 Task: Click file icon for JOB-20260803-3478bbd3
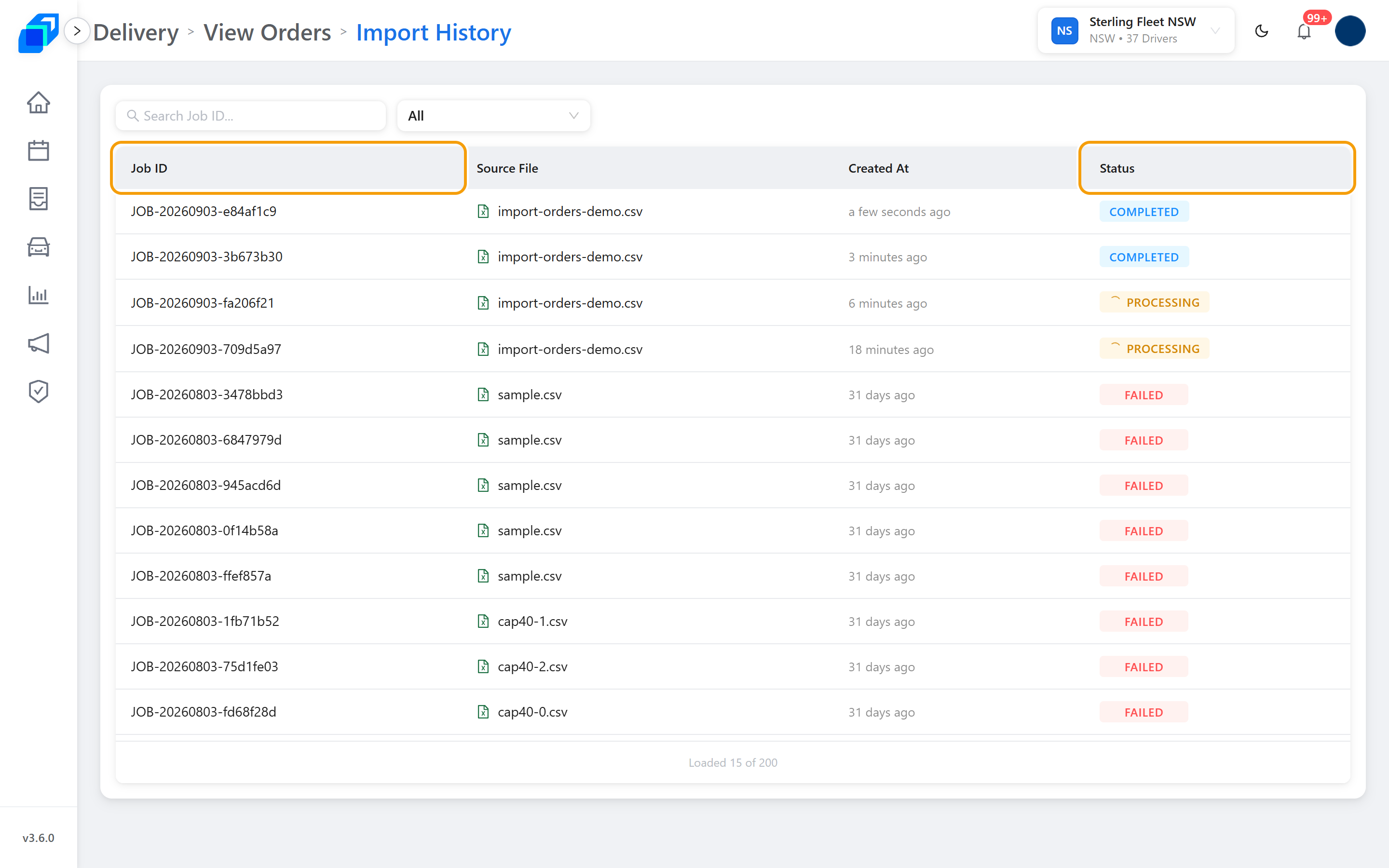[x=483, y=394]
